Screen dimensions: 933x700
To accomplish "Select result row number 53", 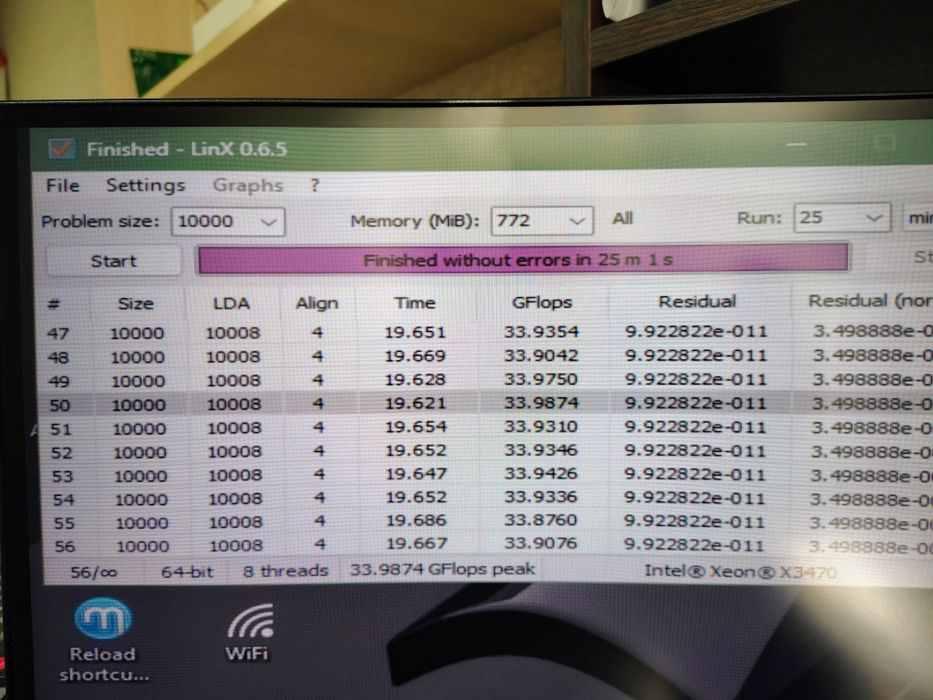I will [x=488, y=474].
